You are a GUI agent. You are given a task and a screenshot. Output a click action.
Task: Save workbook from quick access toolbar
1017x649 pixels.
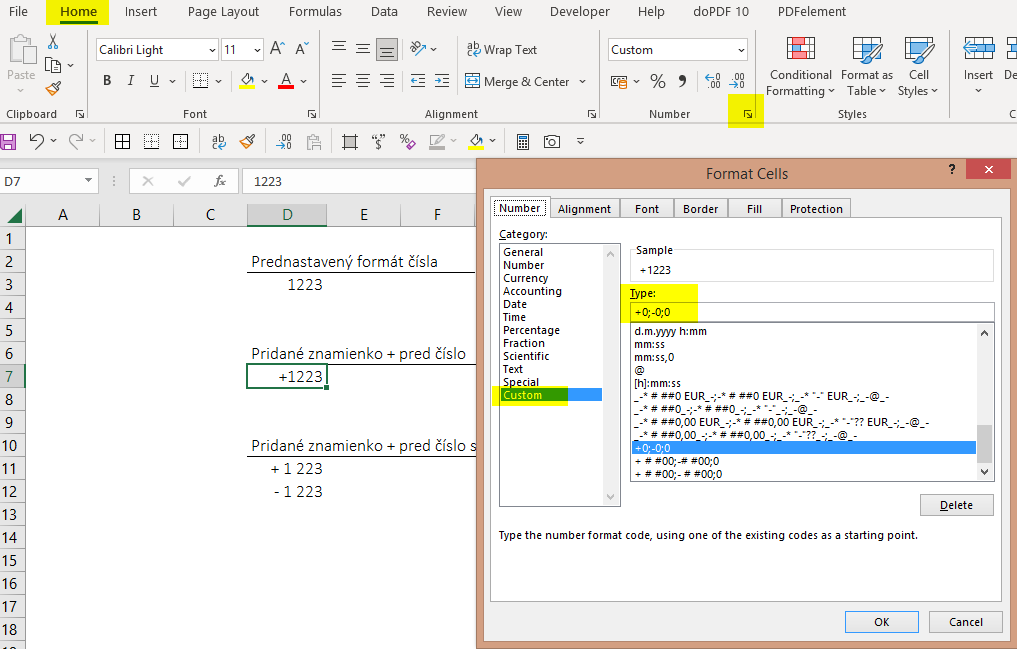click(x=8, y=141)
